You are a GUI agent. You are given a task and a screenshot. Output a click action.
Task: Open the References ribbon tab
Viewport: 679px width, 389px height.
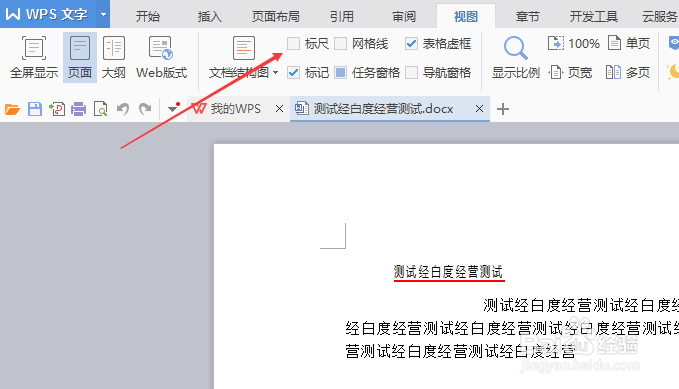342,16
